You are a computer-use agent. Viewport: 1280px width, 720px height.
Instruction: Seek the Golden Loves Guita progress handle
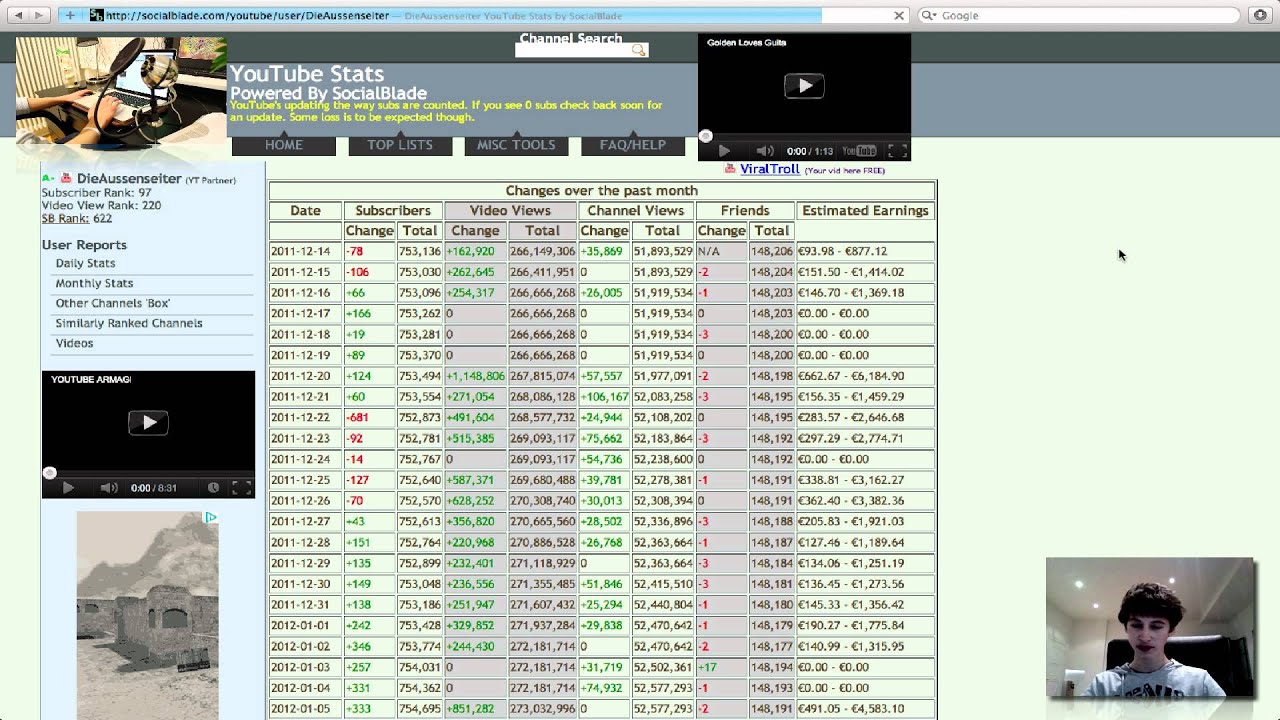coord(706,136)
